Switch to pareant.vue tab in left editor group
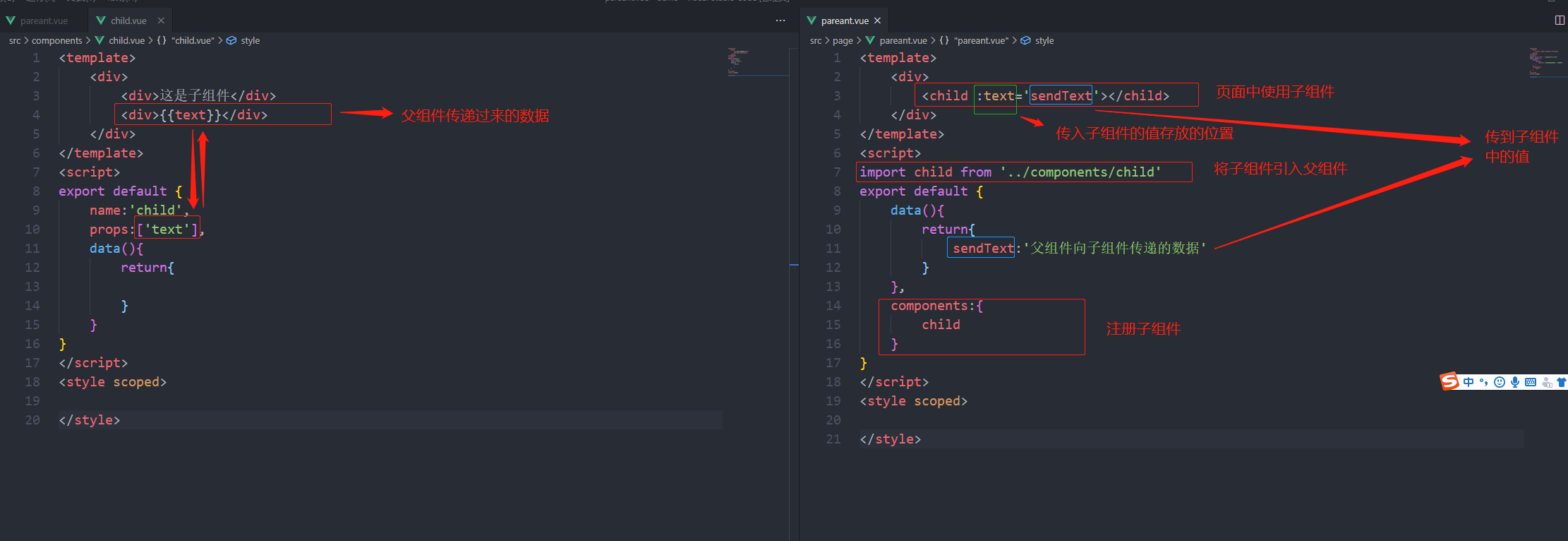The width and height of the screenshot is (1568, 541). 44,20
